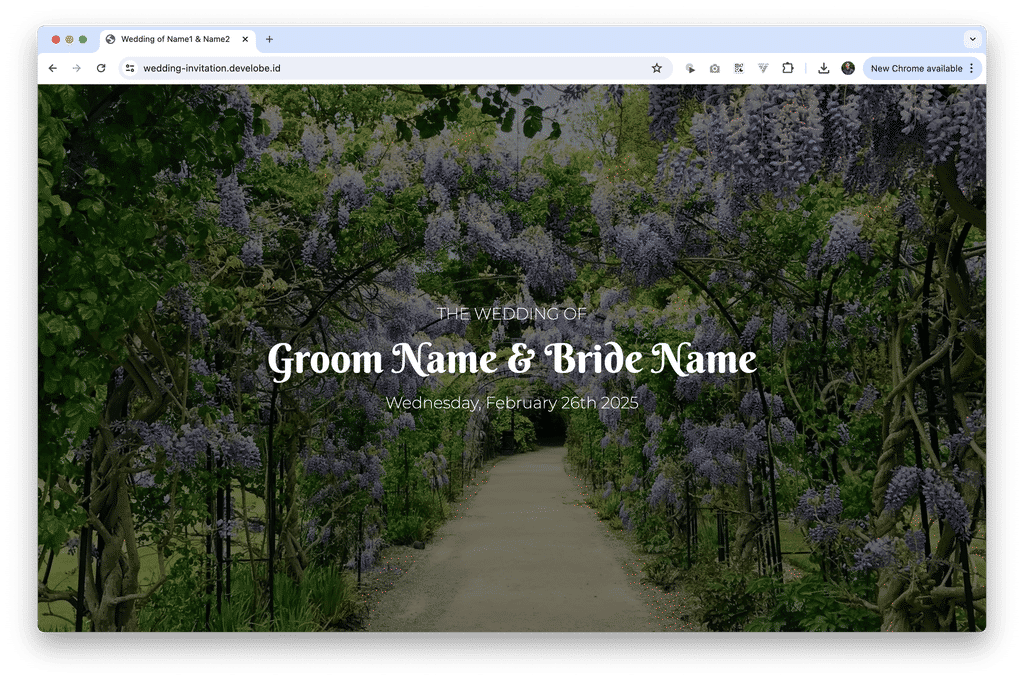Click the globe favicon on the tab
The image size is (1024, 682).
110,40
